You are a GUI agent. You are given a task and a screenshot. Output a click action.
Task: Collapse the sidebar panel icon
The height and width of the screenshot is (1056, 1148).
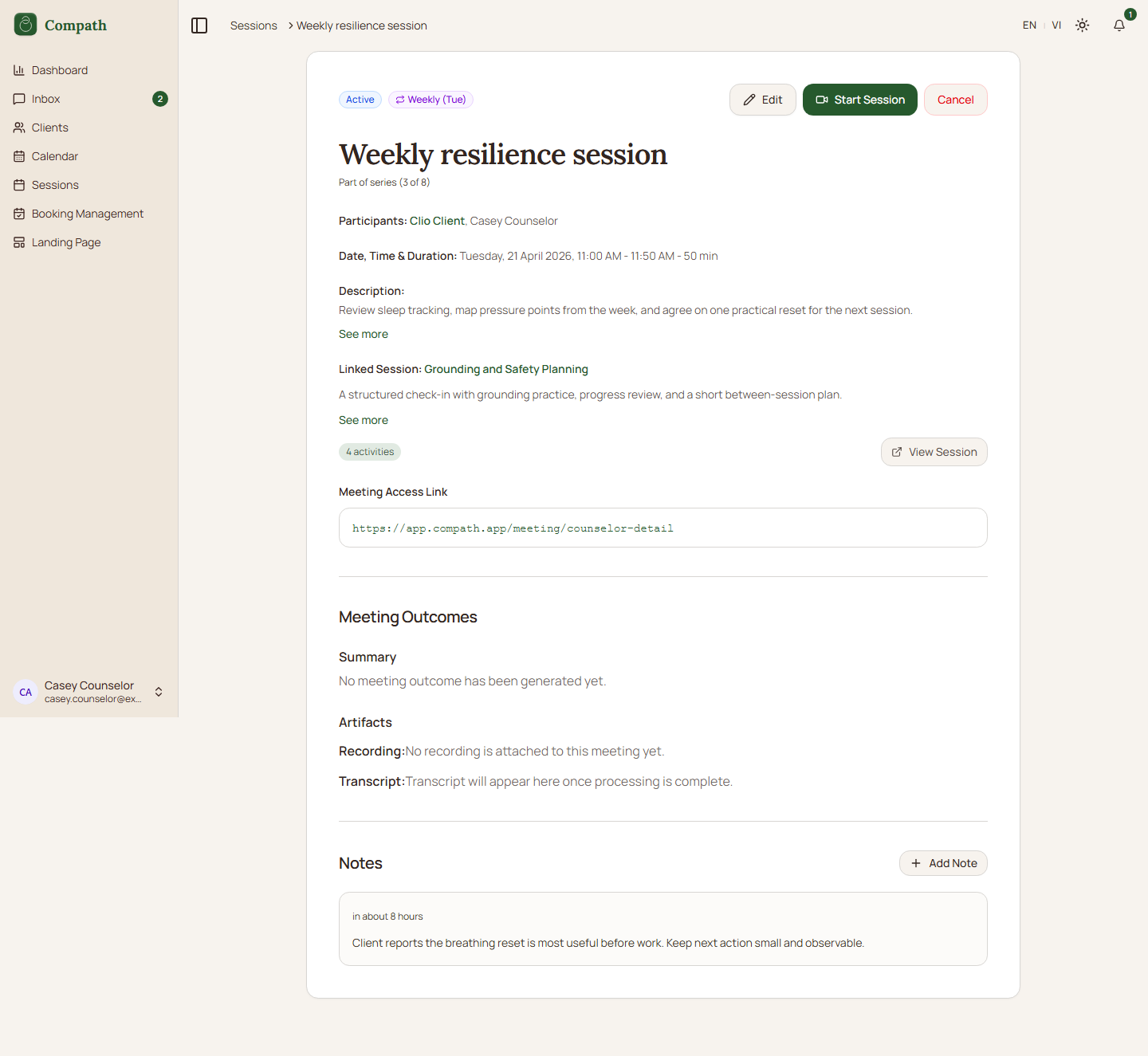tap(199, 26)
